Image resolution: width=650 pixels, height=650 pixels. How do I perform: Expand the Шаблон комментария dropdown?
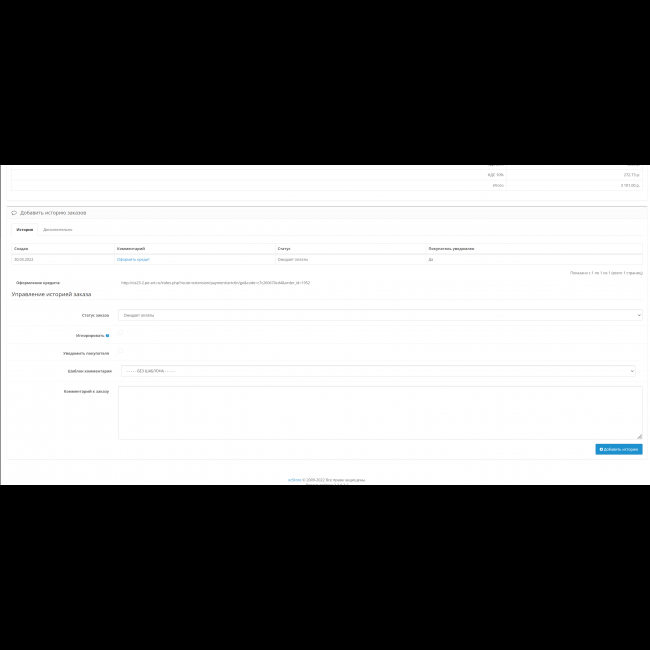click(378, 371)
